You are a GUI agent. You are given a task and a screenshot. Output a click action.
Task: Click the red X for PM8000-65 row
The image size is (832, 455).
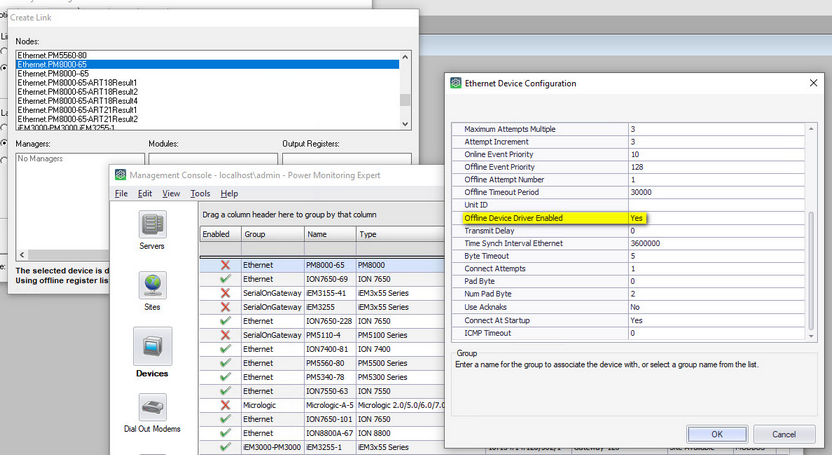[x=226, y=265]
